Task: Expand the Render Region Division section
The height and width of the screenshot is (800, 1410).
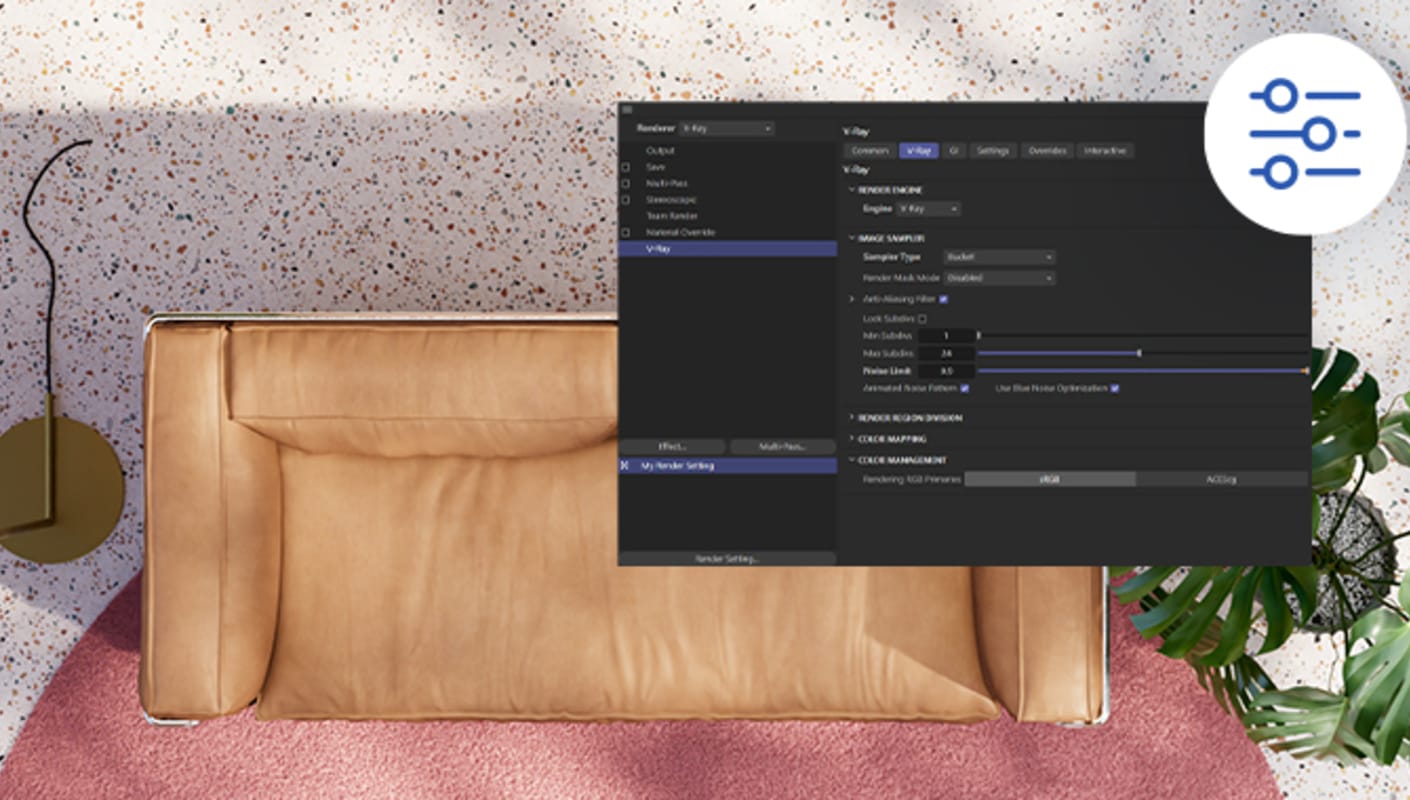Action: pos(852,418)
